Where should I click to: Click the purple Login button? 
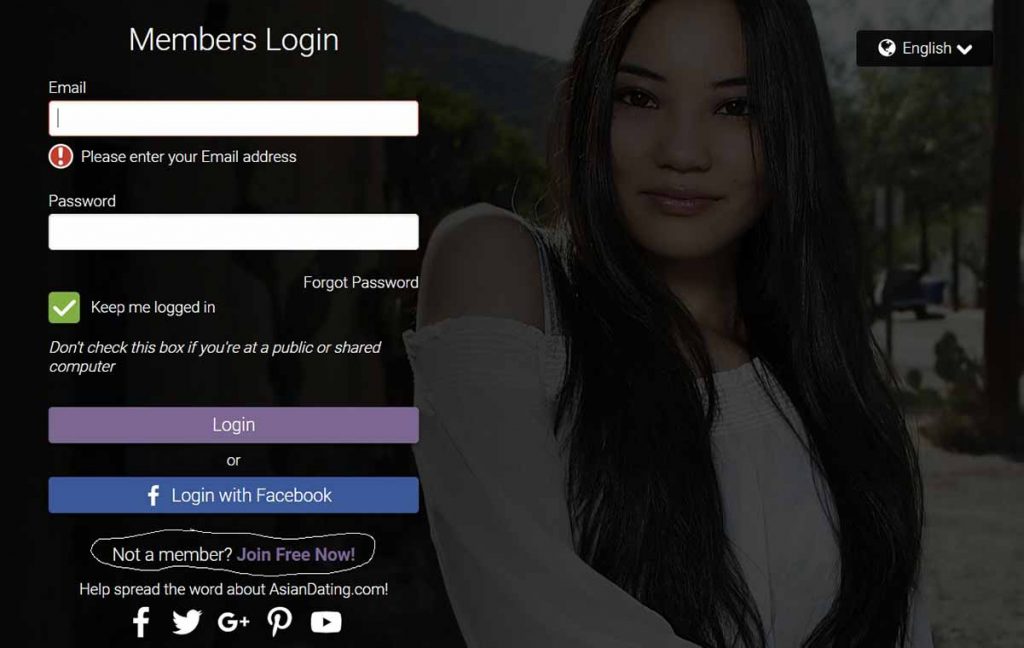pyautogui.click(x=234, y=425)
